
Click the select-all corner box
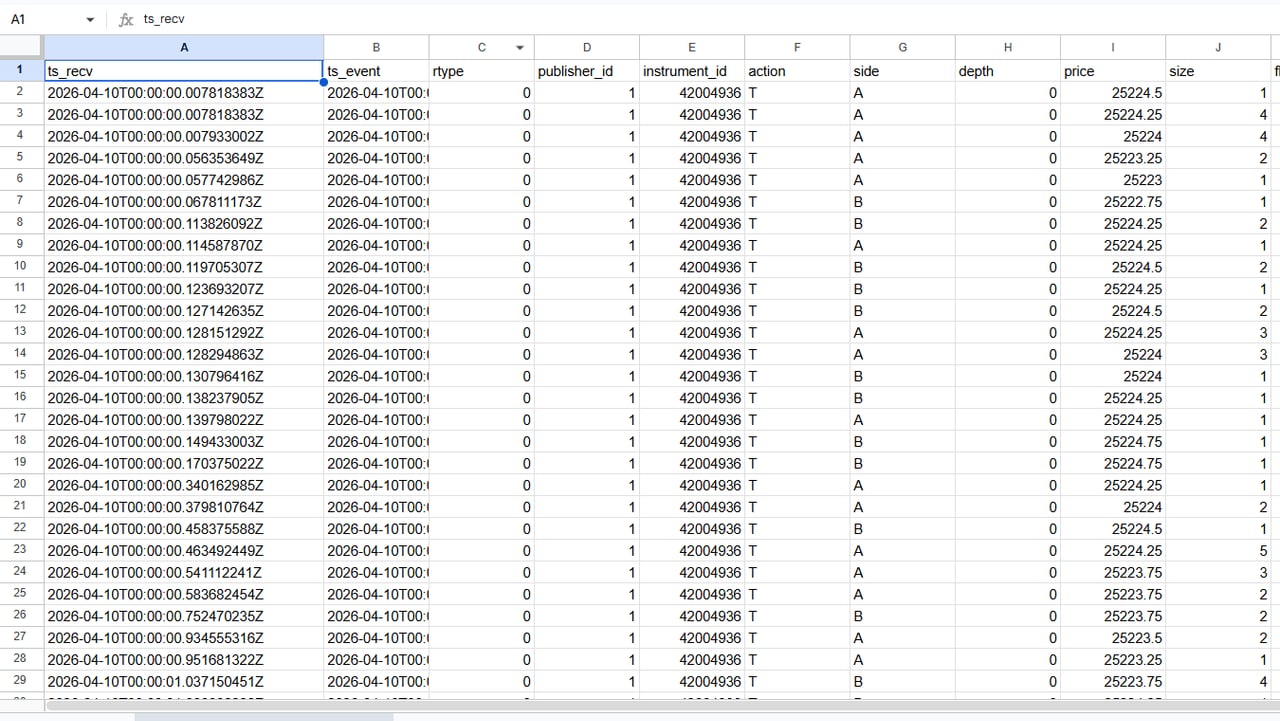tap(21, 47)
